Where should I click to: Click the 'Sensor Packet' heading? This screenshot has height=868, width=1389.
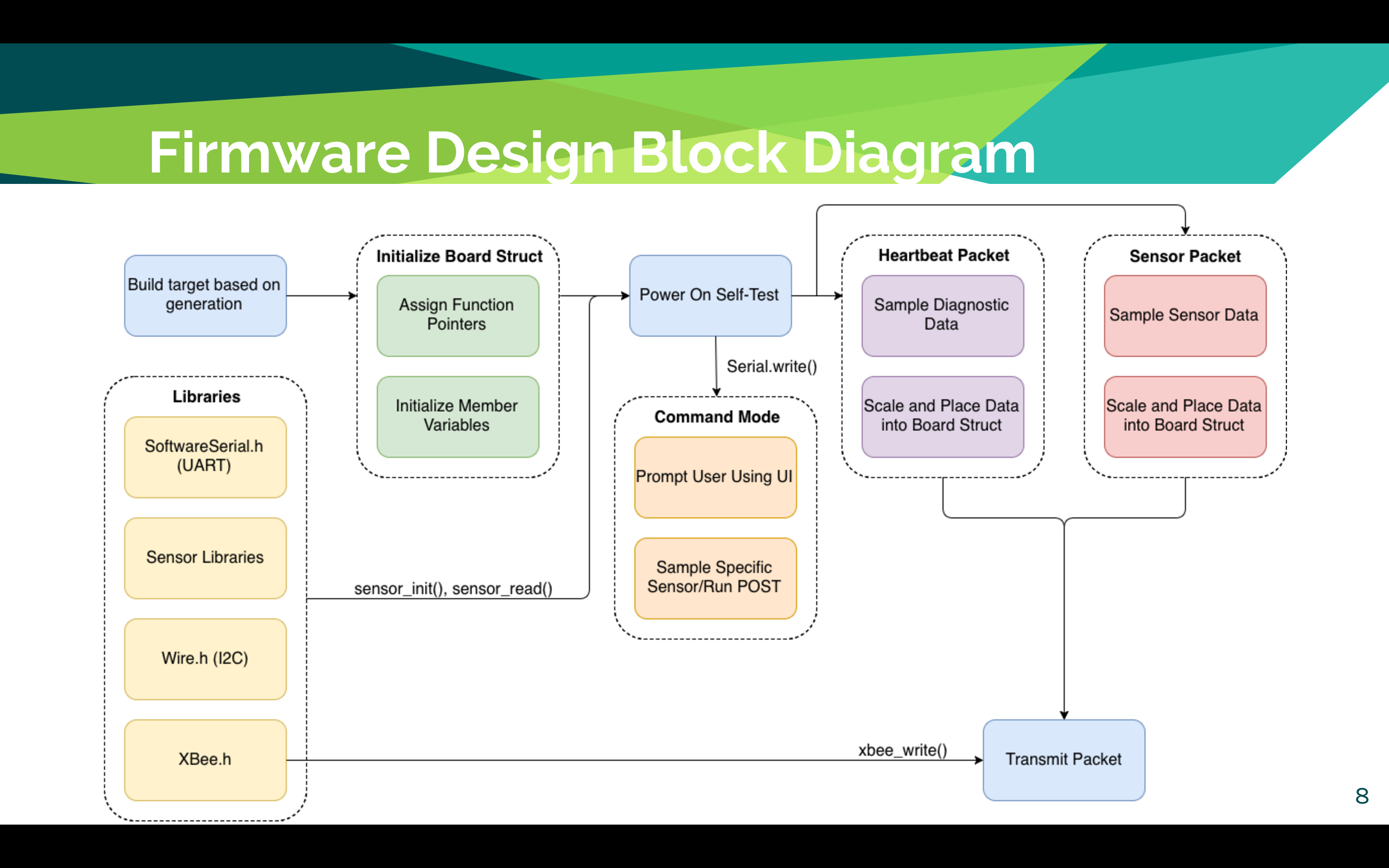[x=1184, y=256]
